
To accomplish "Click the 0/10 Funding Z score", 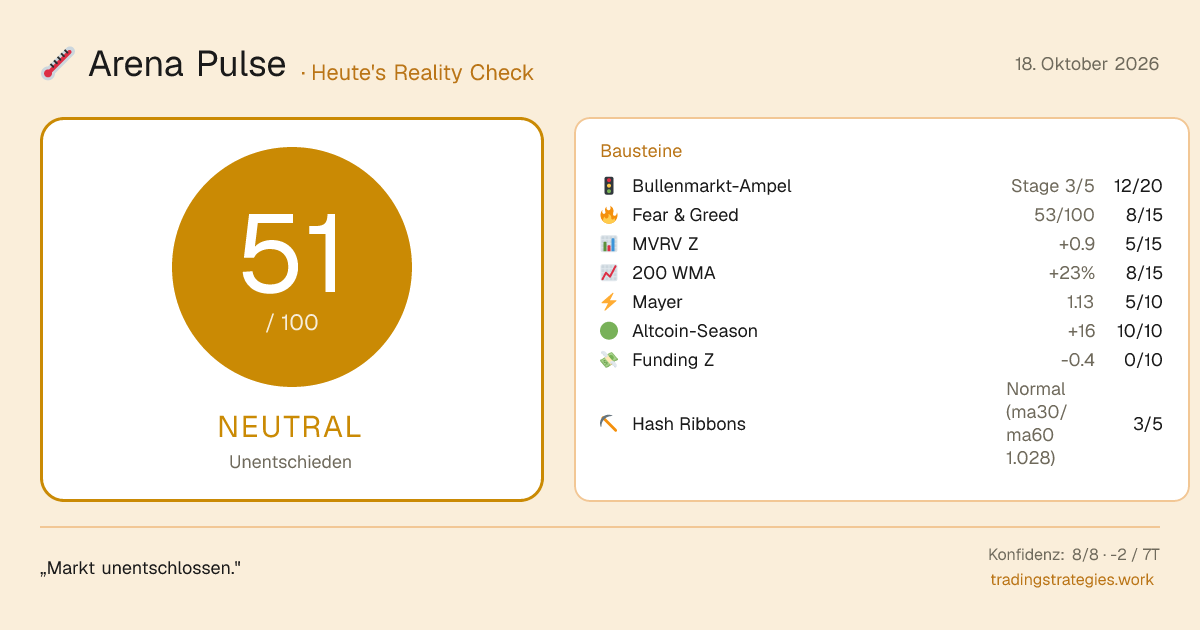I will click(1143, 360).
